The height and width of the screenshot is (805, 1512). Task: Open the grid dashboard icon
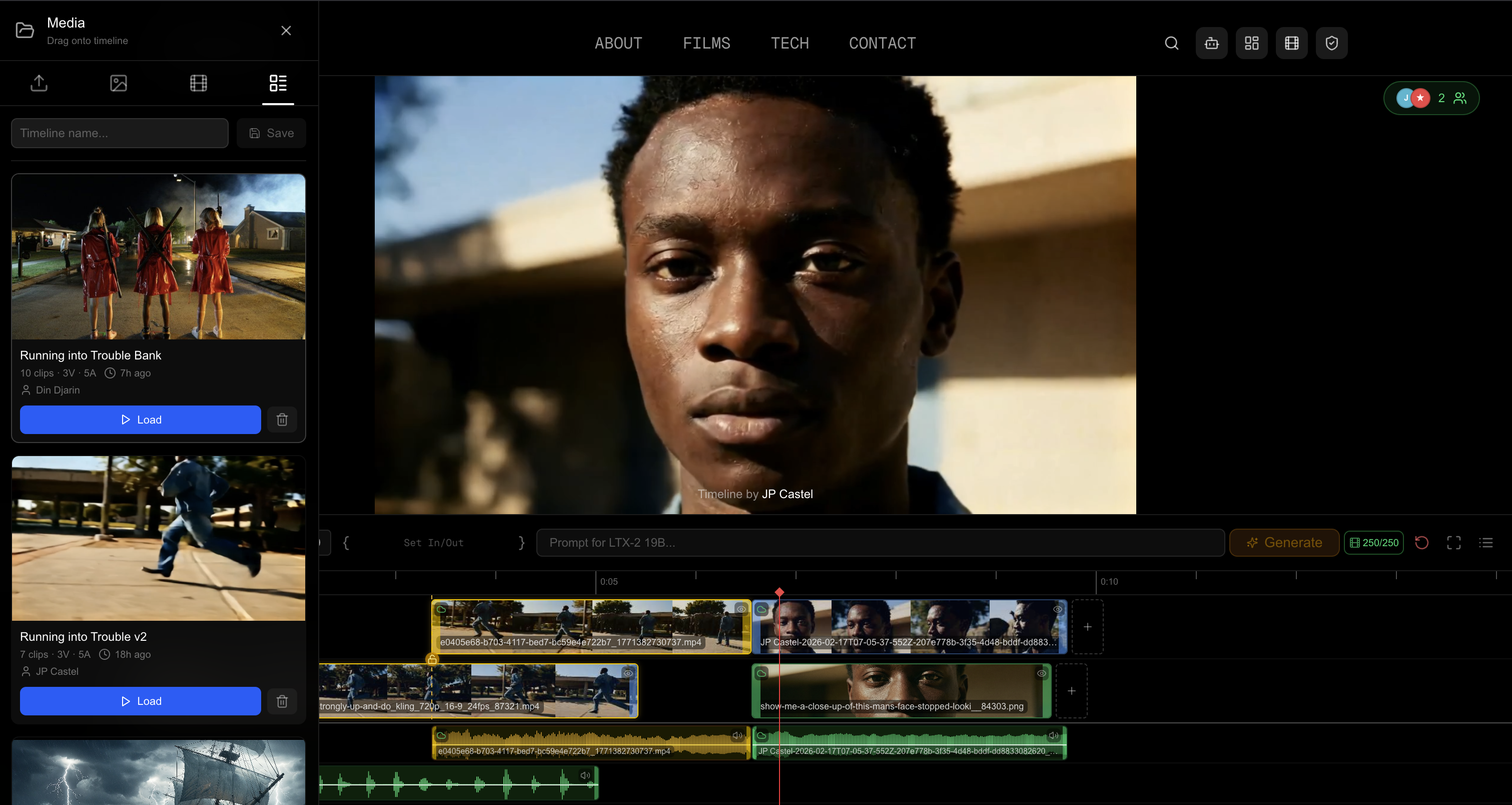1251,43
